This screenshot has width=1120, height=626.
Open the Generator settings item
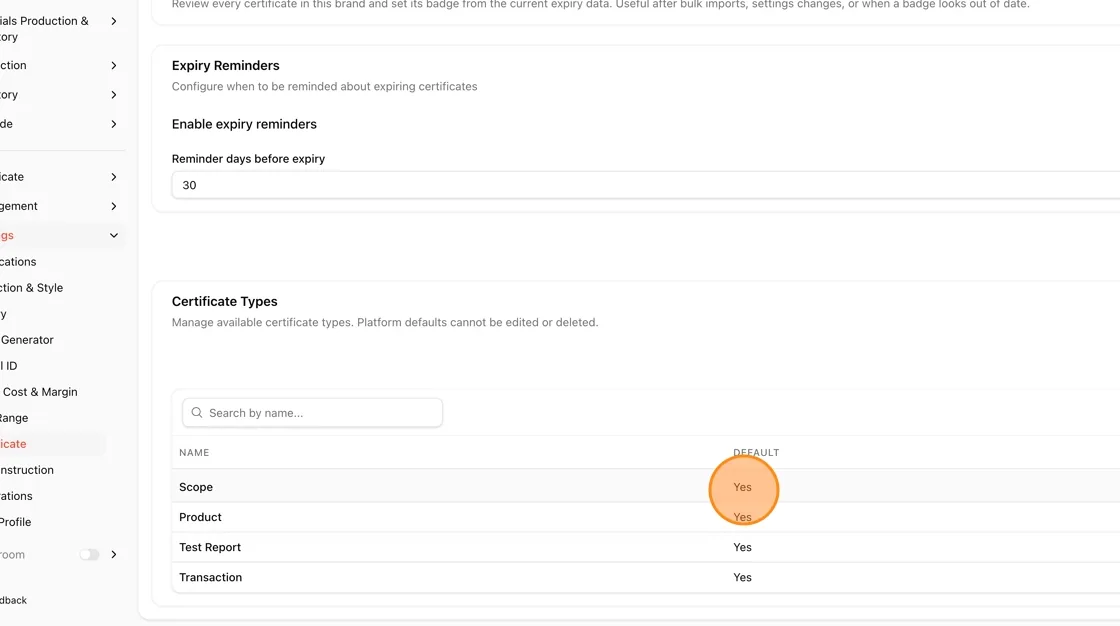coord(26,339)
